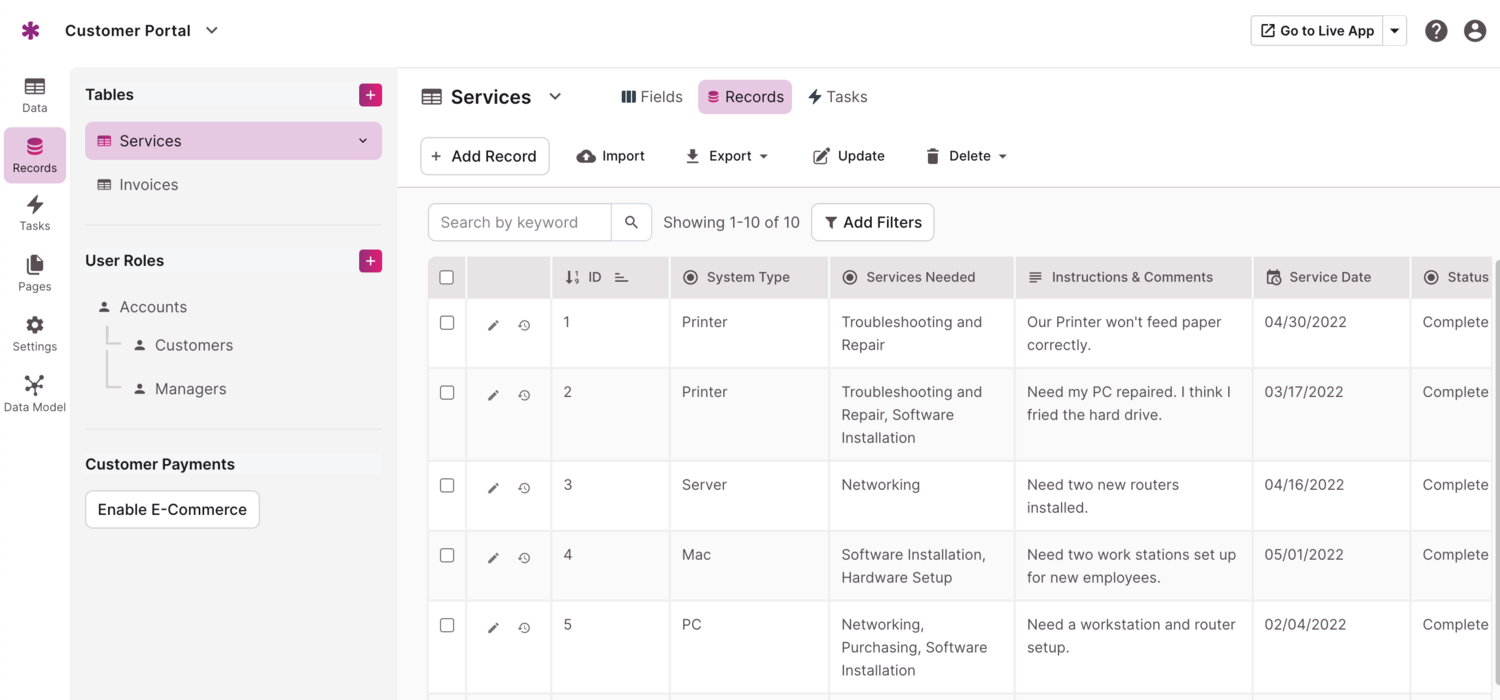Toggle the select-all checkbox in header
1500x700 pixels.
click(x=447, y=278)
